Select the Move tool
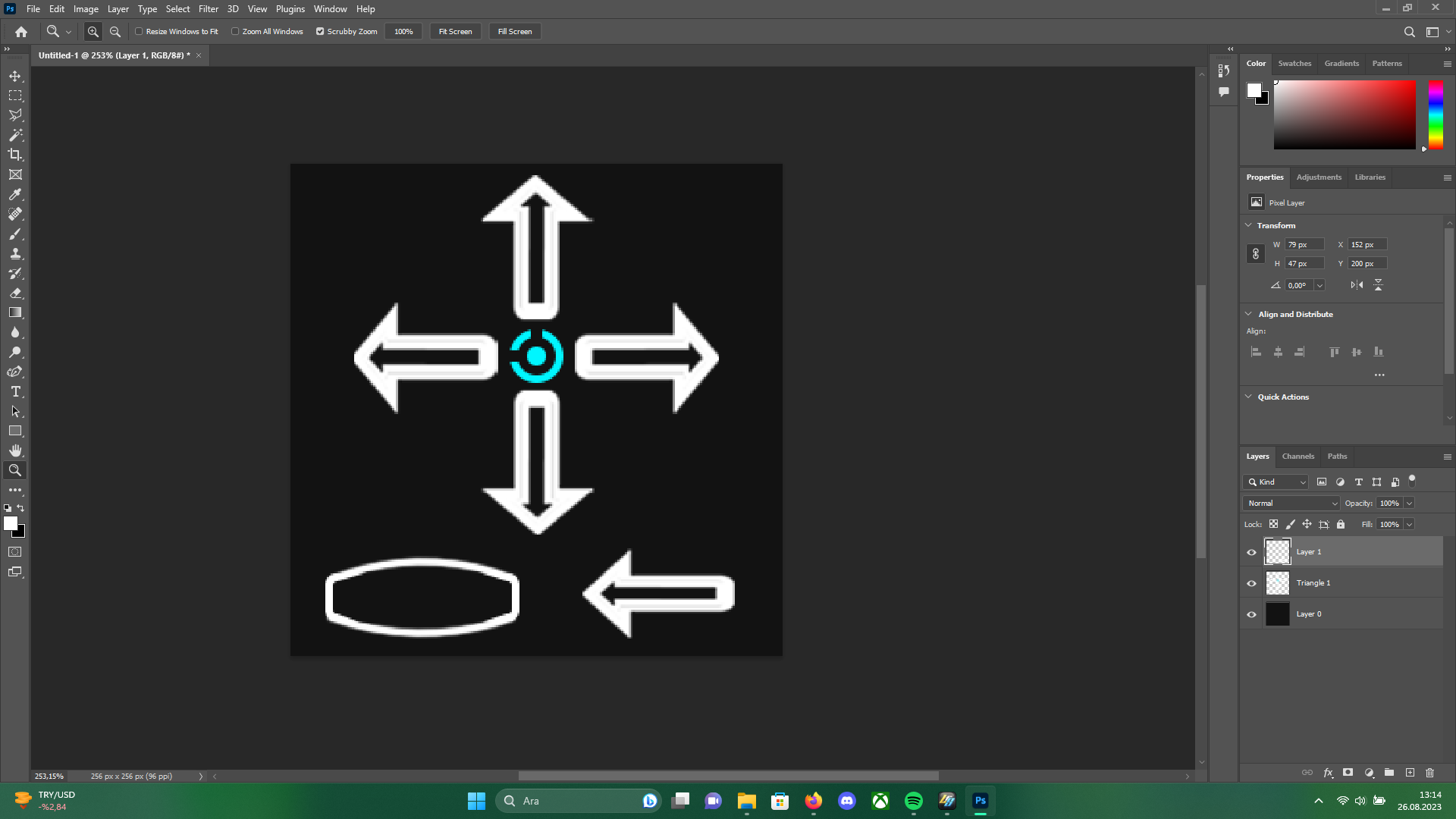The height and width of the screenshot is (819, 1456). click(x=15, y=76)
